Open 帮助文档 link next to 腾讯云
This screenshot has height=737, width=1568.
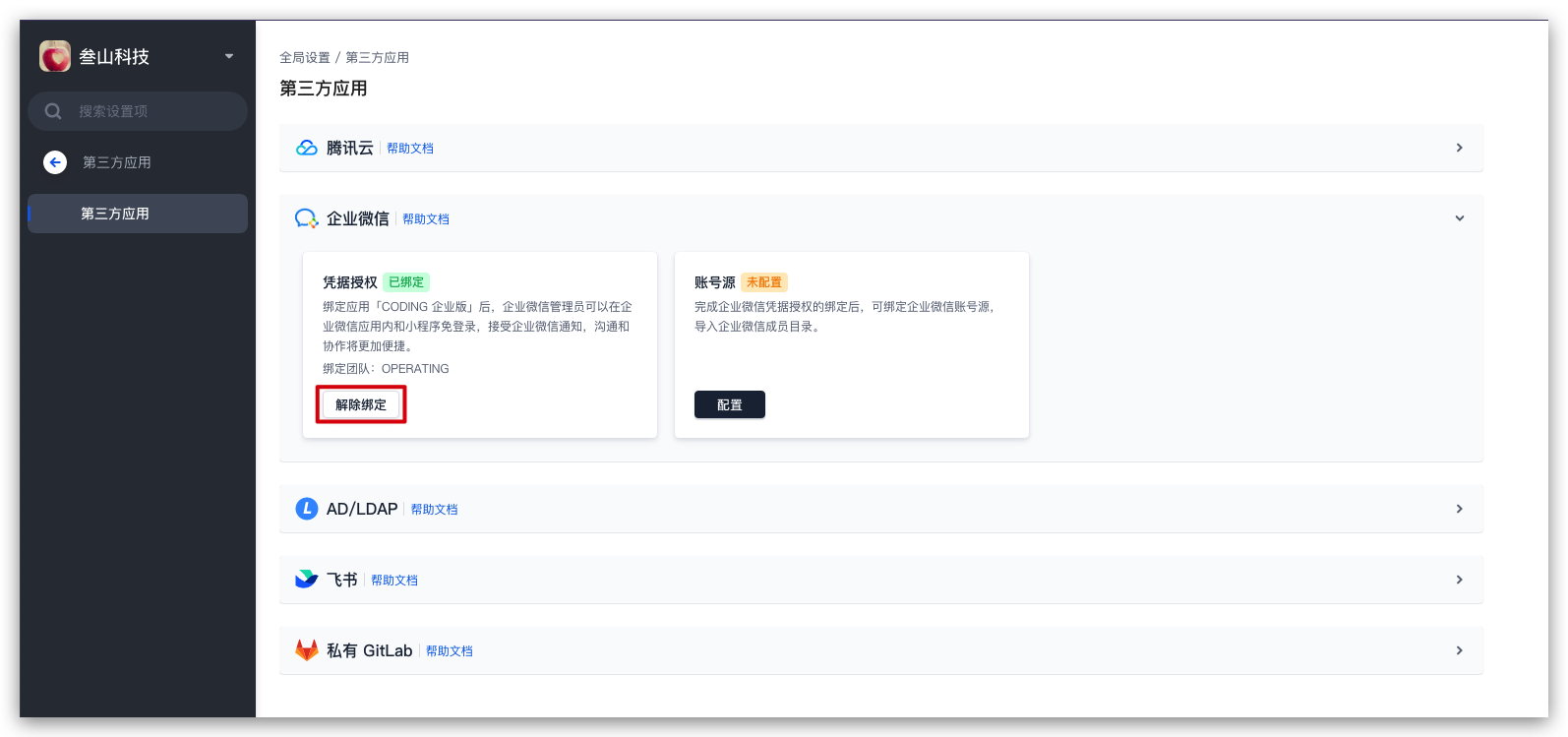click(x=410, y=149)
